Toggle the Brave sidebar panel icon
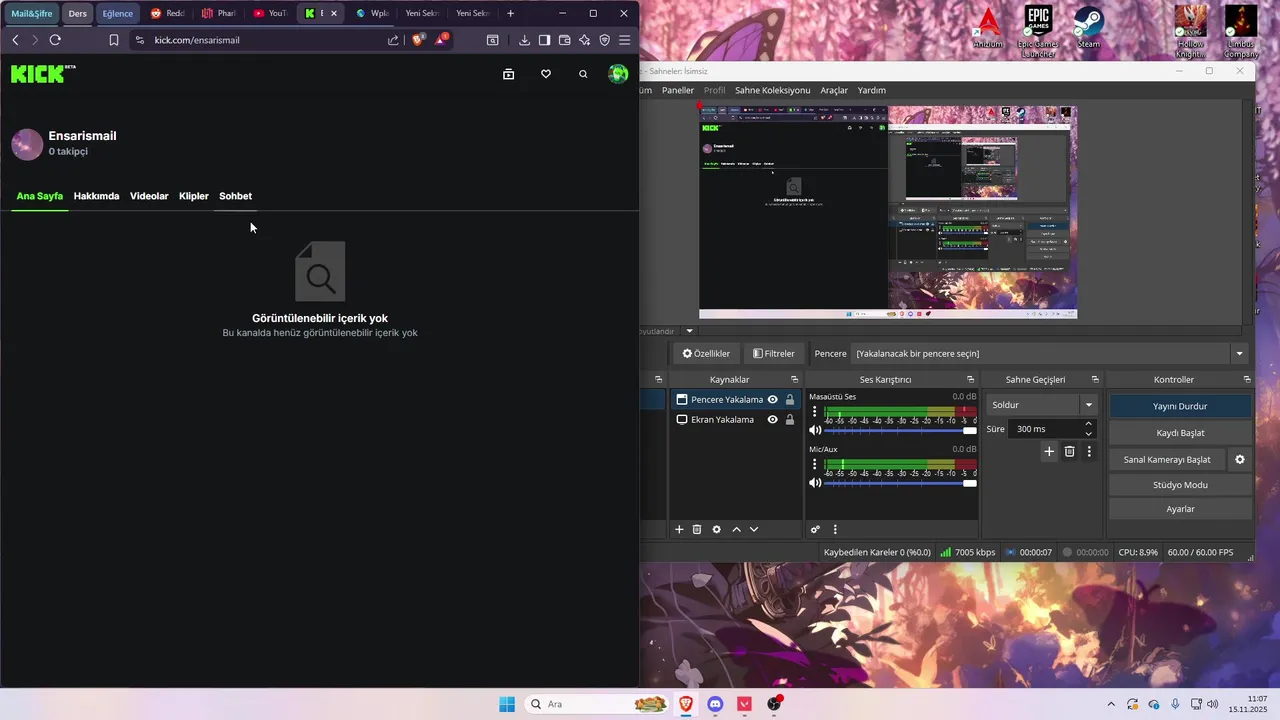The width and height of the screenshot is (1280, 720). tap(544, 40)
